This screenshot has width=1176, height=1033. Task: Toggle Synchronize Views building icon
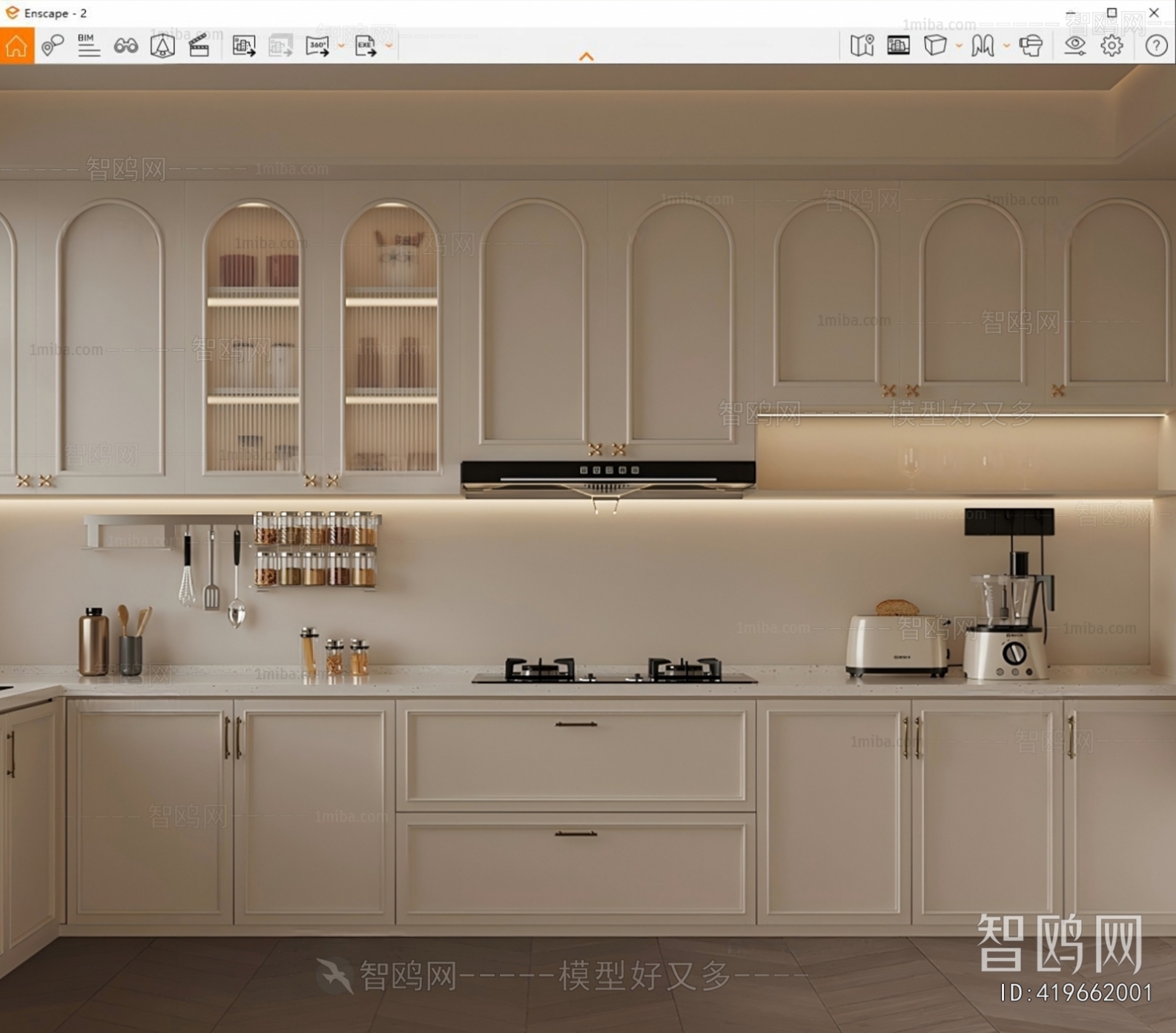(899, 46)
